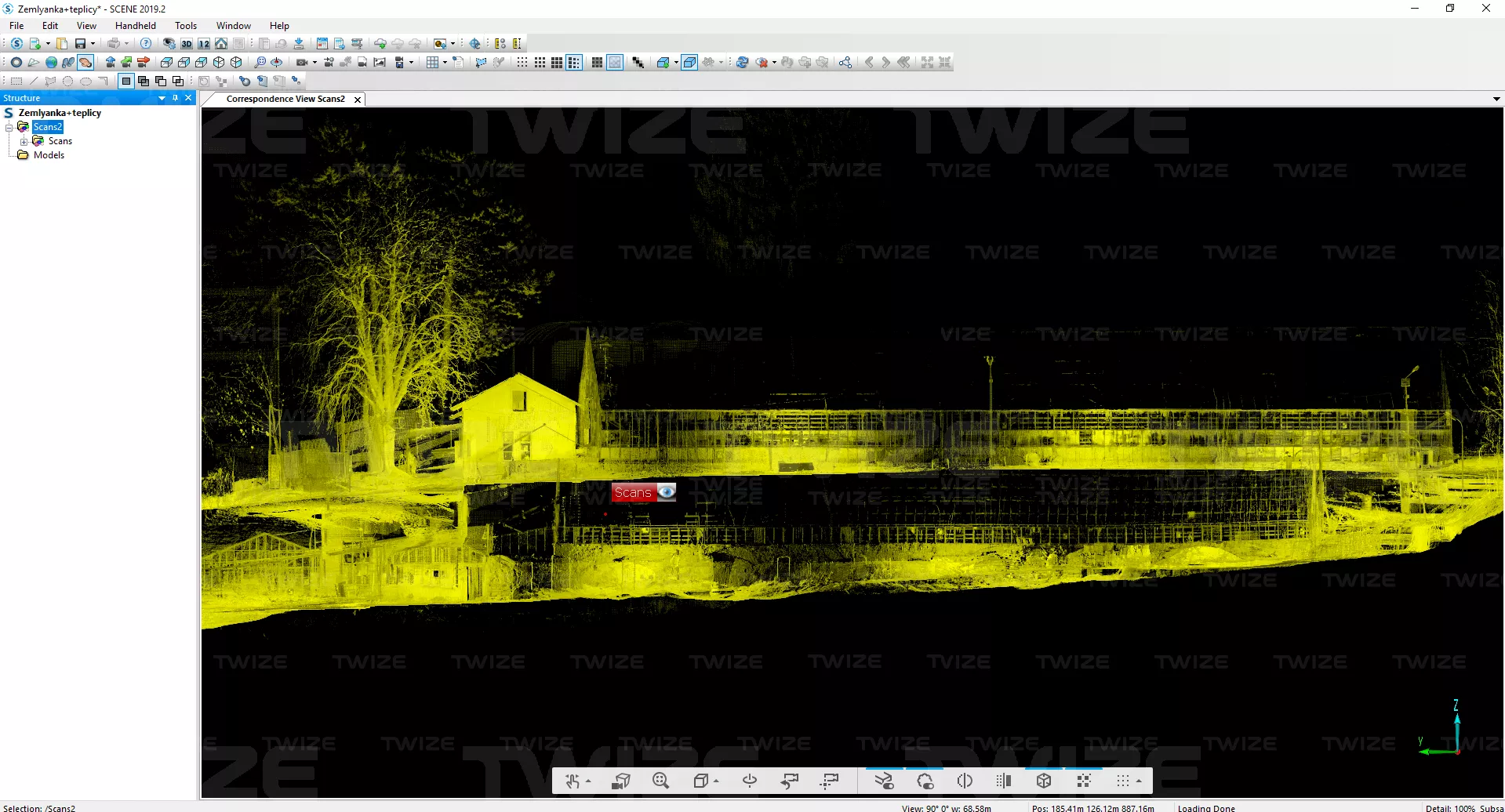1505x812 pixels.
Task: Open the Handheld menu
Action: (x=136, y=26)
